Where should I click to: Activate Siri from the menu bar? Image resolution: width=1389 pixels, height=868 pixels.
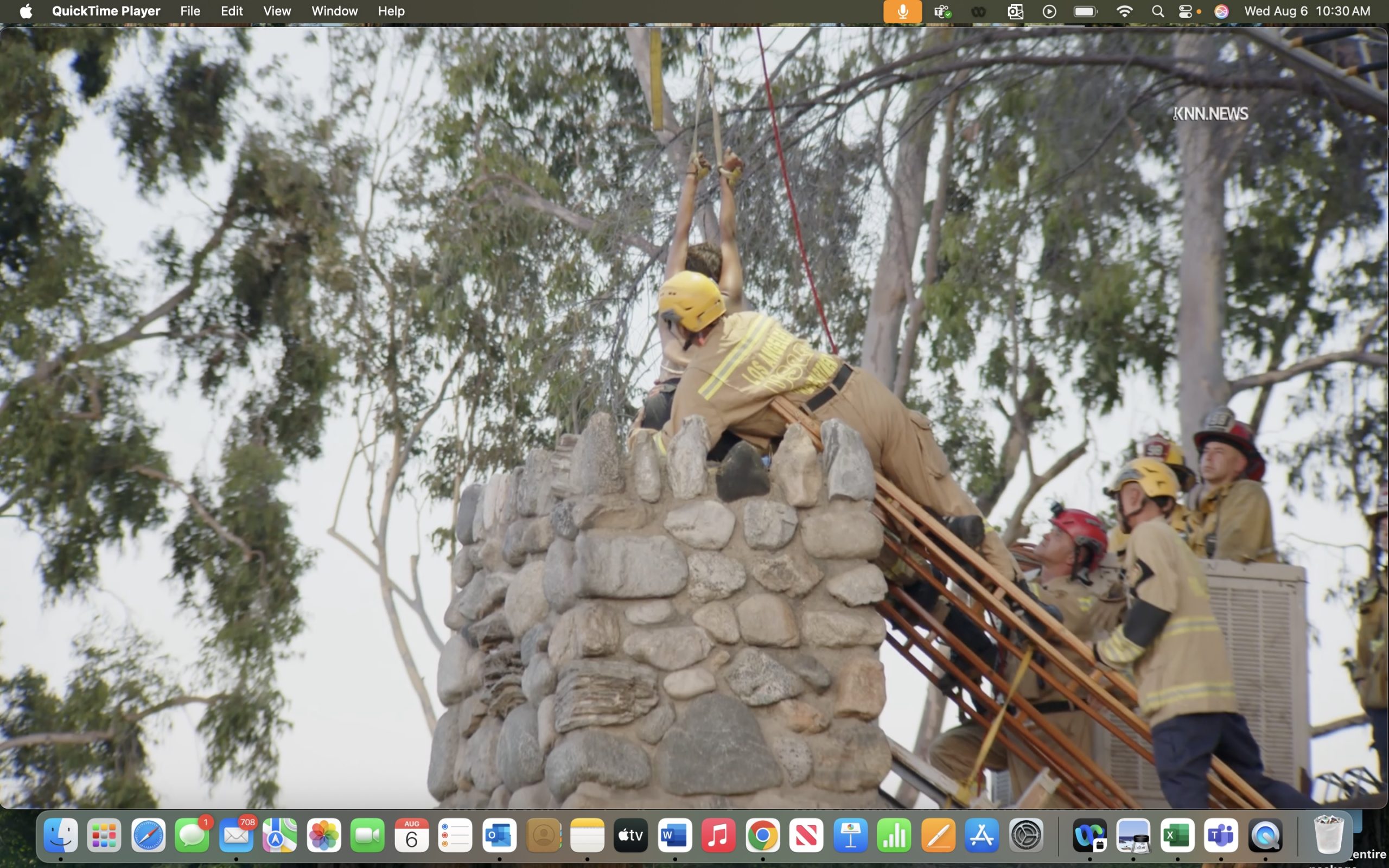pos(1222,11)
